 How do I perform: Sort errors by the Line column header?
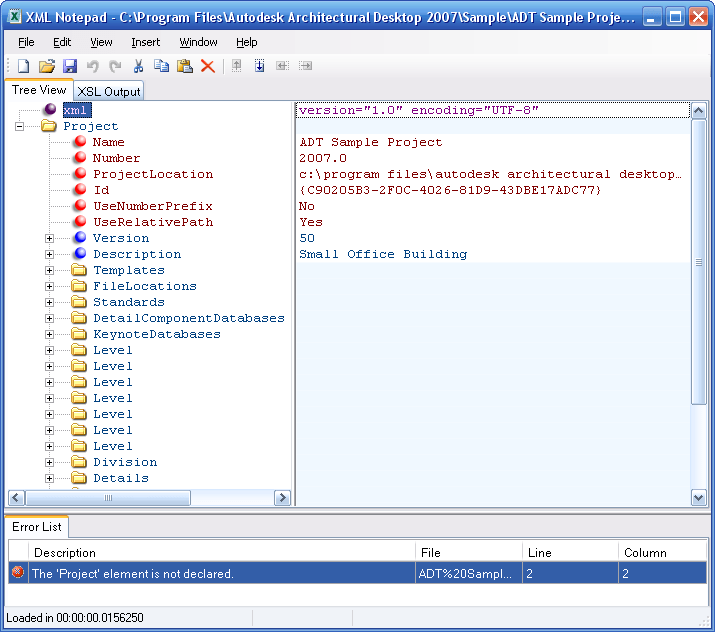click(570, 553)
